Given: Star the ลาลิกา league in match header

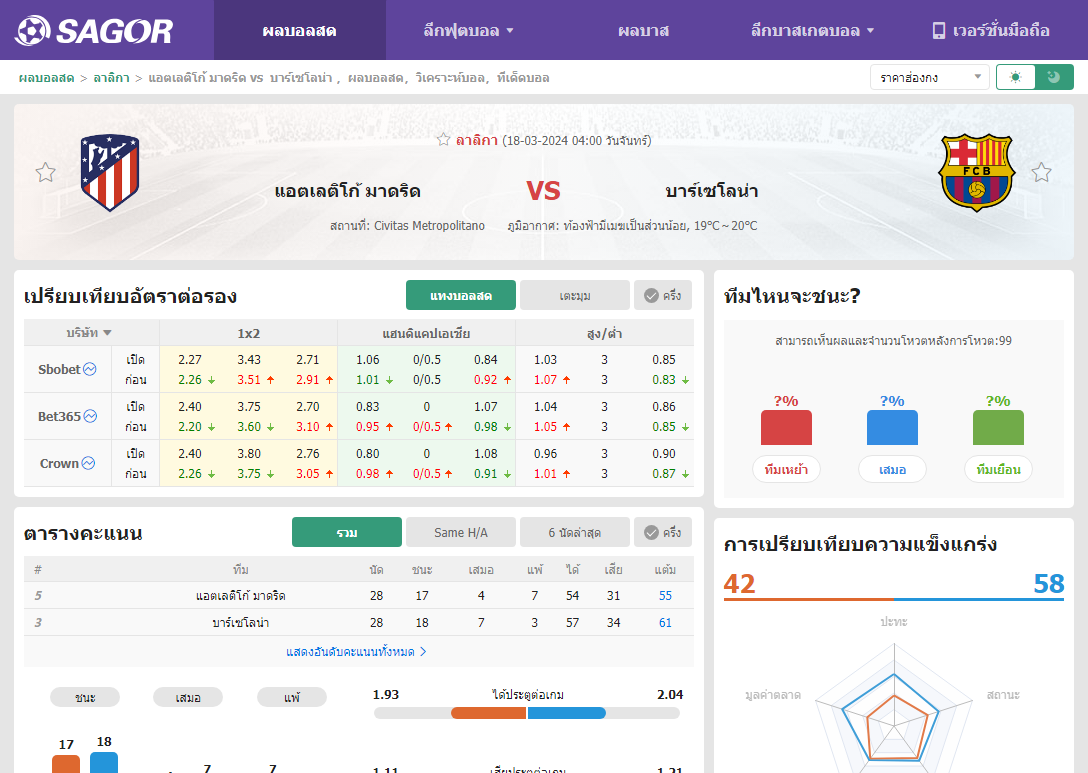Looking at the screenshot, I should click(x=443, y=139).
